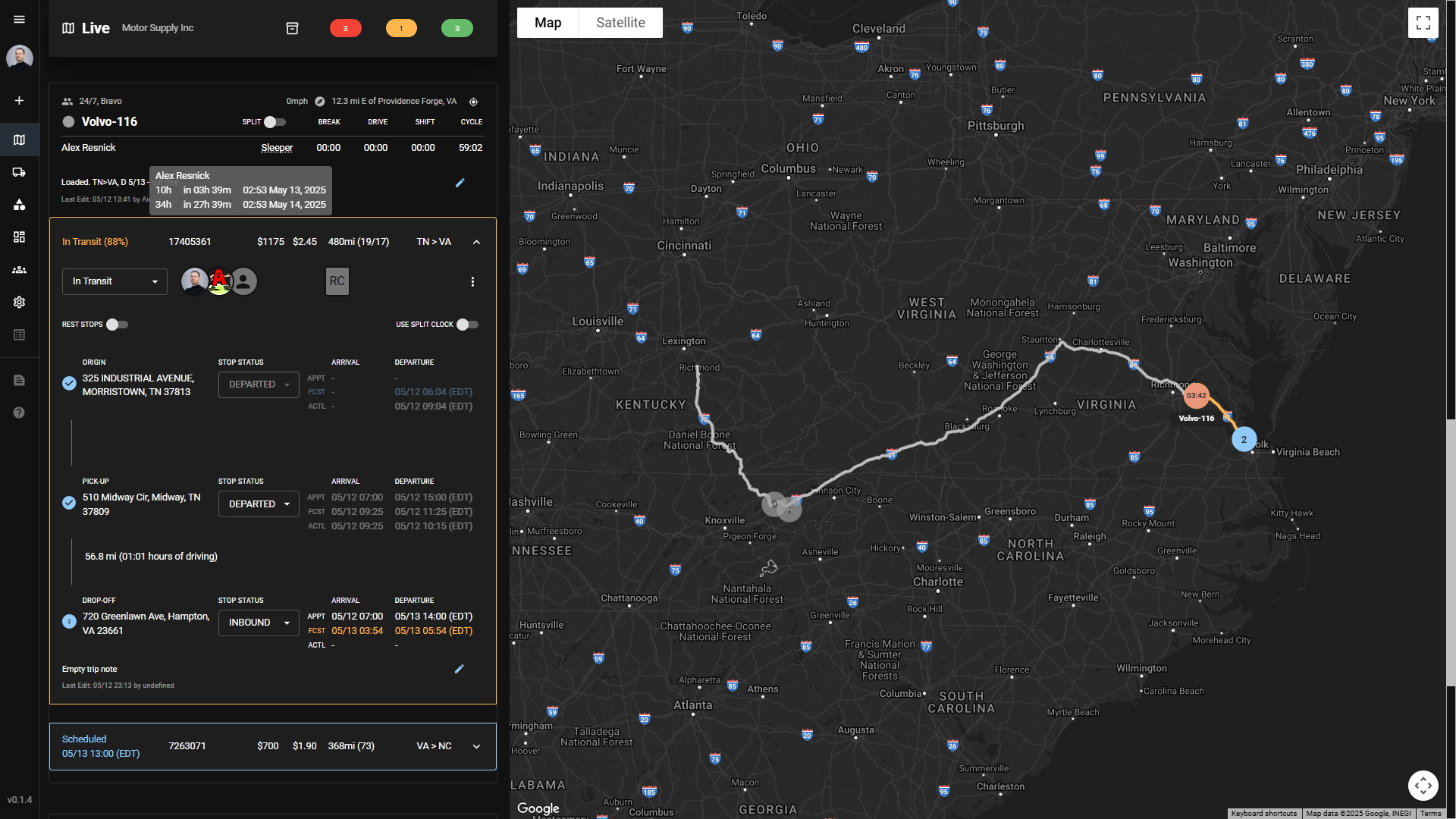This screenshot has height=819, width=1456.
Task: Enable the USE SPLIT CLOCK toggle
Action: 467,325
